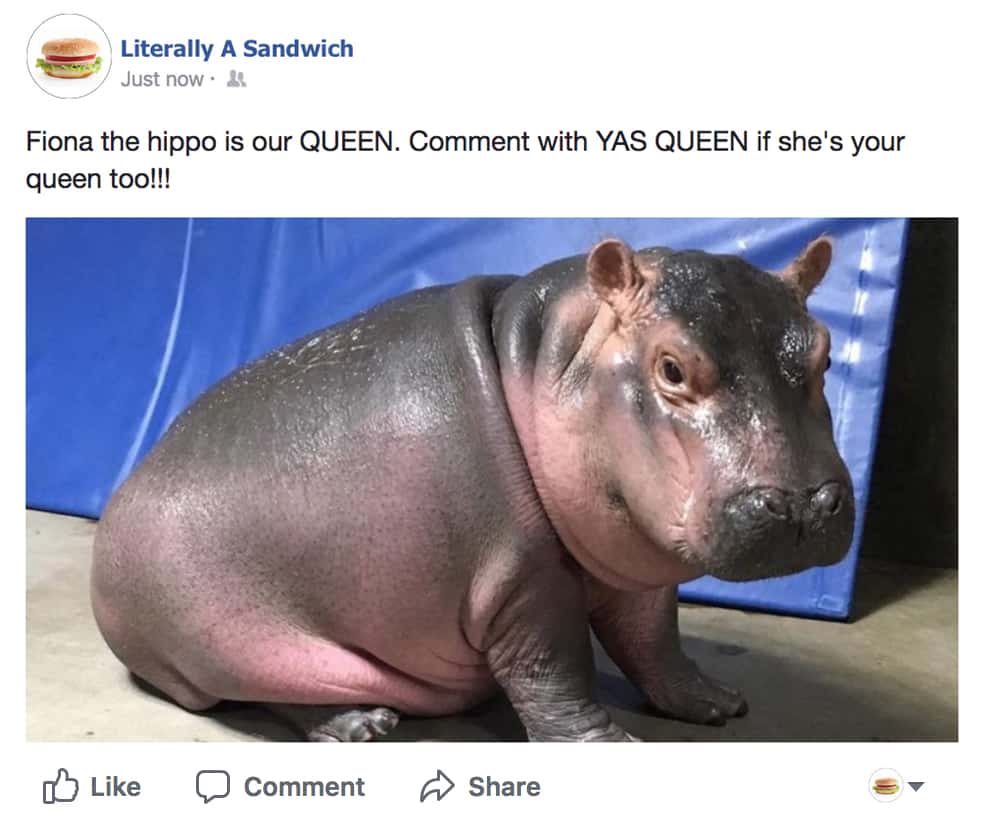
Task: Click the word Sandwich in the page name
Action: [298, 49]
